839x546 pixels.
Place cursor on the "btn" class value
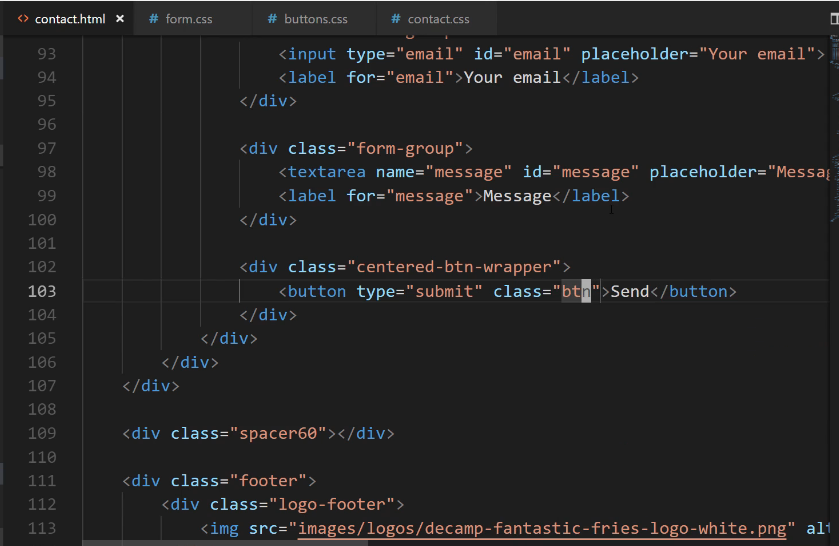(576, 291)
